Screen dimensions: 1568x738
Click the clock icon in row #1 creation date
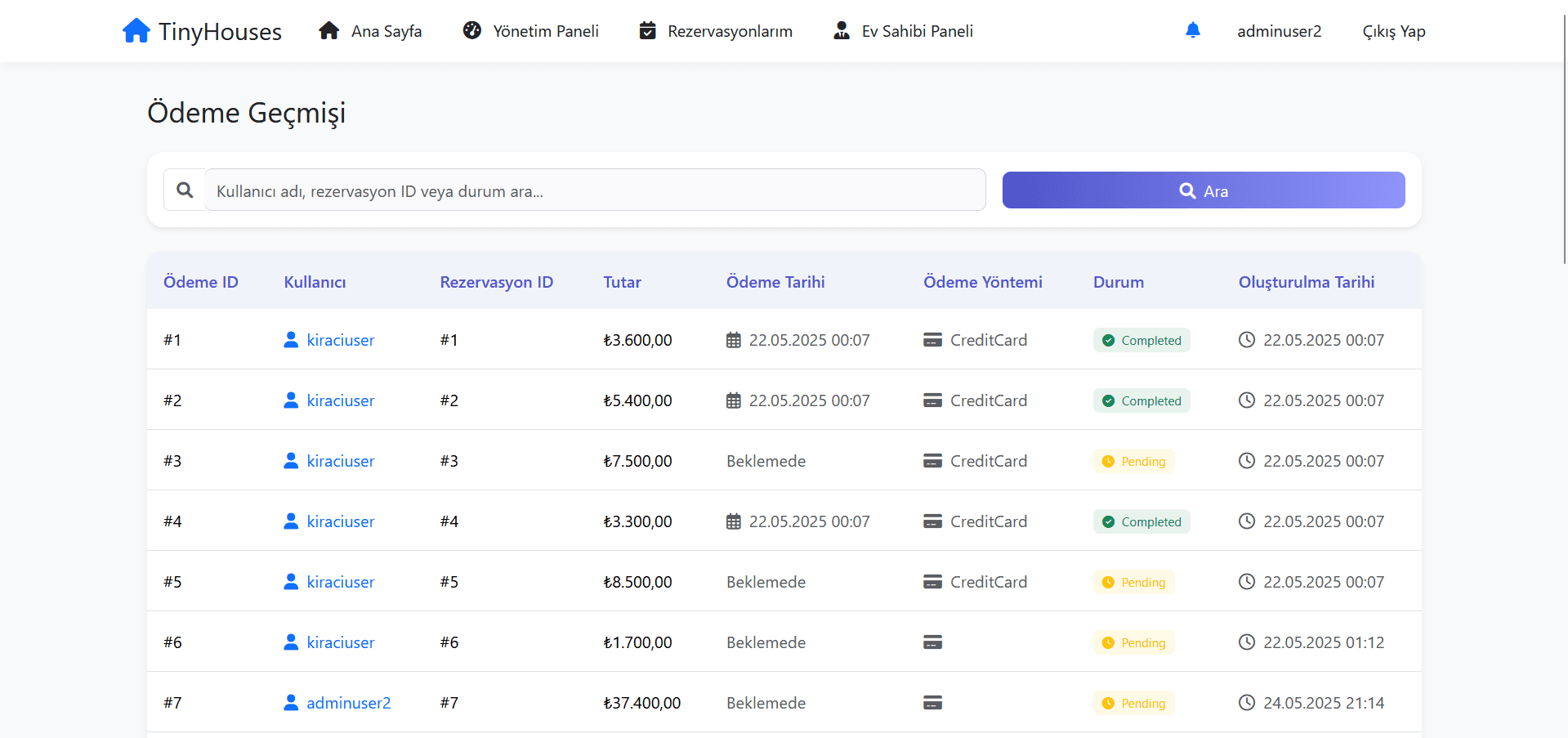[1247, 340]
